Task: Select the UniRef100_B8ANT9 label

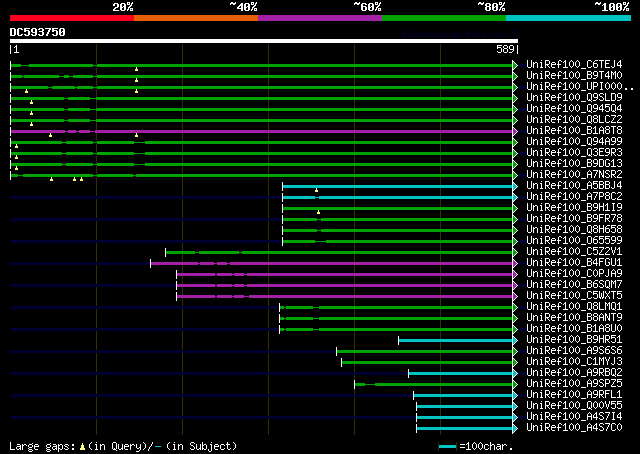Action: click(x=574, y=318)
